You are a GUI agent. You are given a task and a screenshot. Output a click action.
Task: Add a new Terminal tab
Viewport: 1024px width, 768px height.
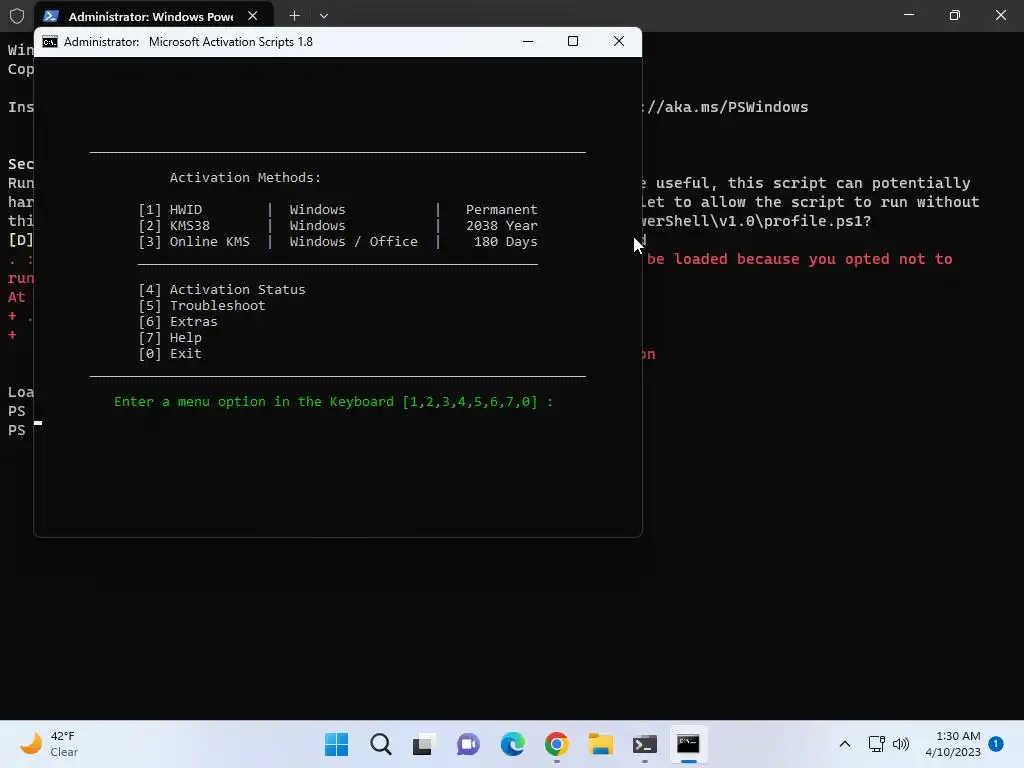295,16
